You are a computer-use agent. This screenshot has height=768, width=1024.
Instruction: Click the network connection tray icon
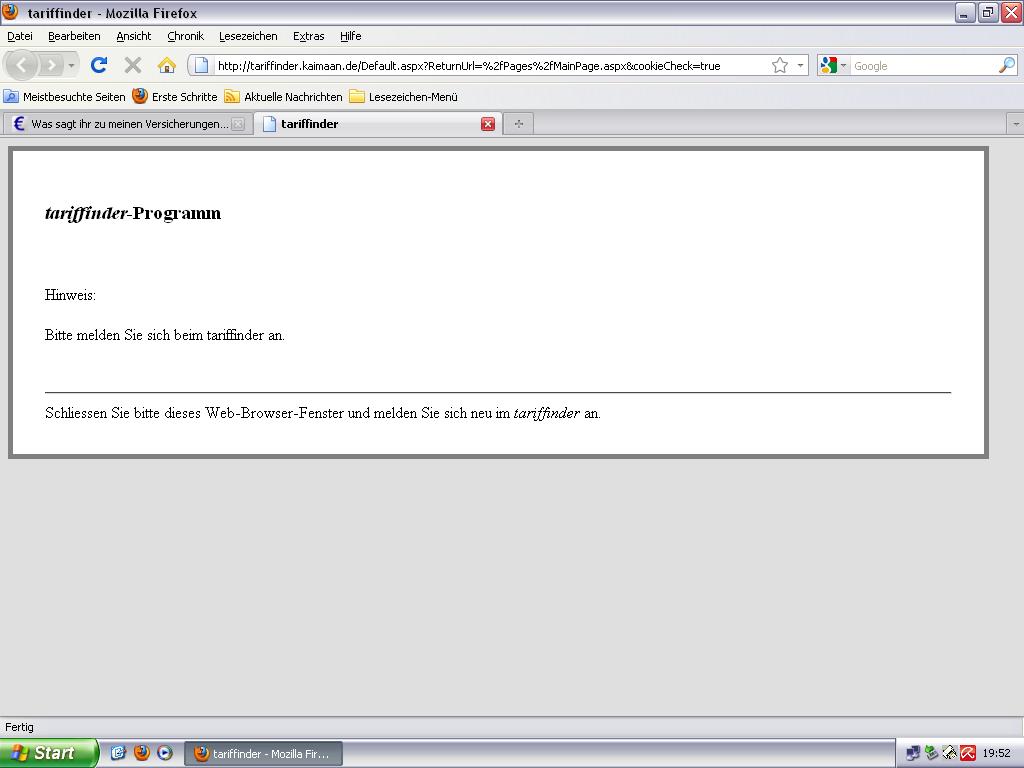click(x=913, y=753)
